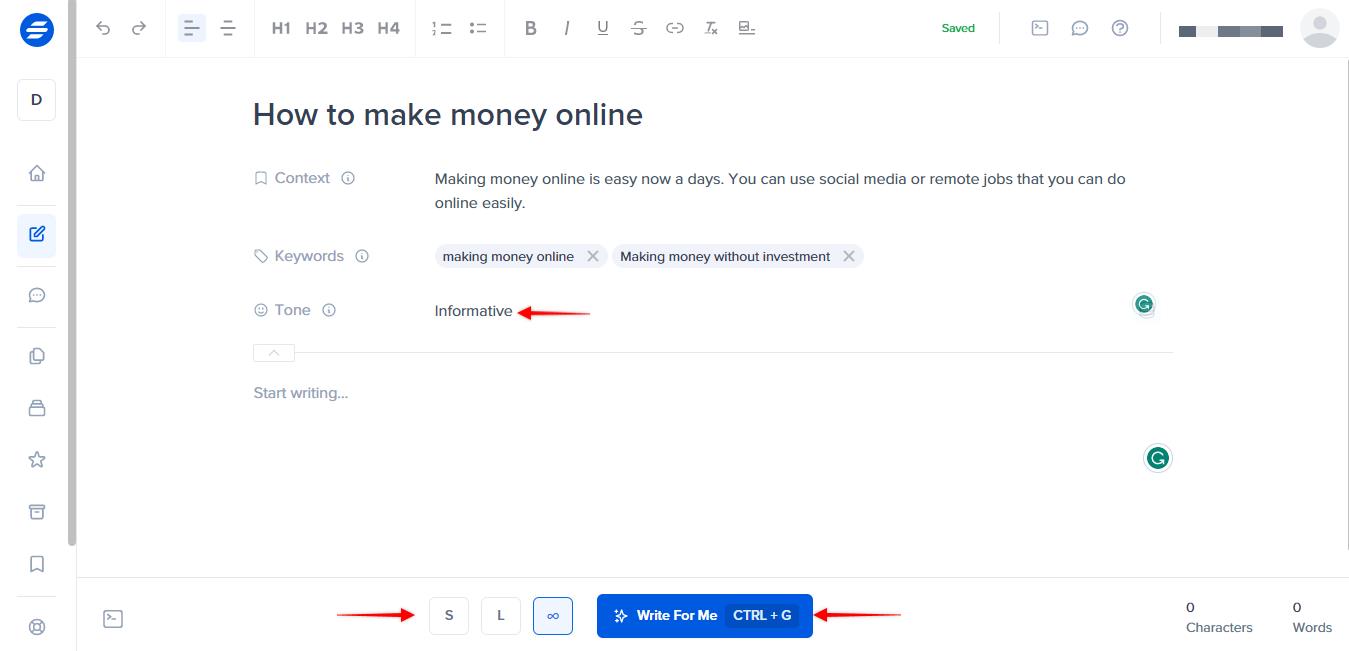1349x651 pixels.
Task: Enable the infinity unlimited output mode
Action: click(553, 615)
